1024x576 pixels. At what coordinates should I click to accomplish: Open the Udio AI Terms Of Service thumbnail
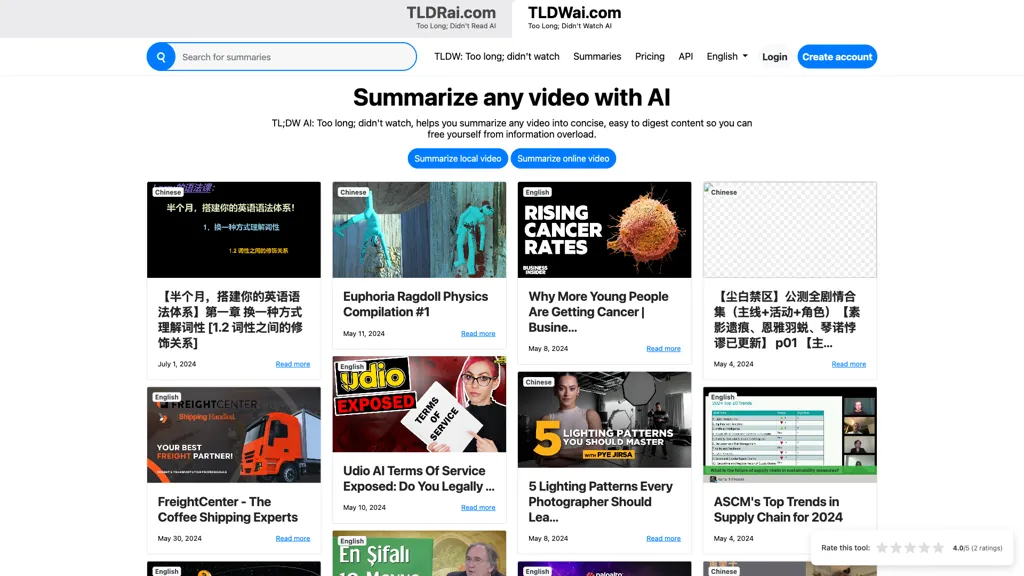click(419, 404)
